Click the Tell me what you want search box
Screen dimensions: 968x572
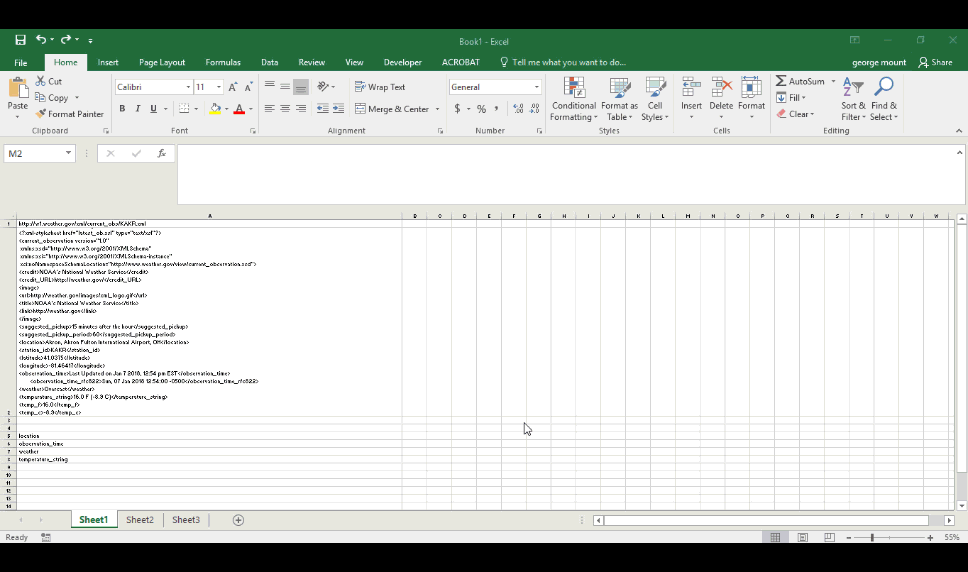pos(568,62)
